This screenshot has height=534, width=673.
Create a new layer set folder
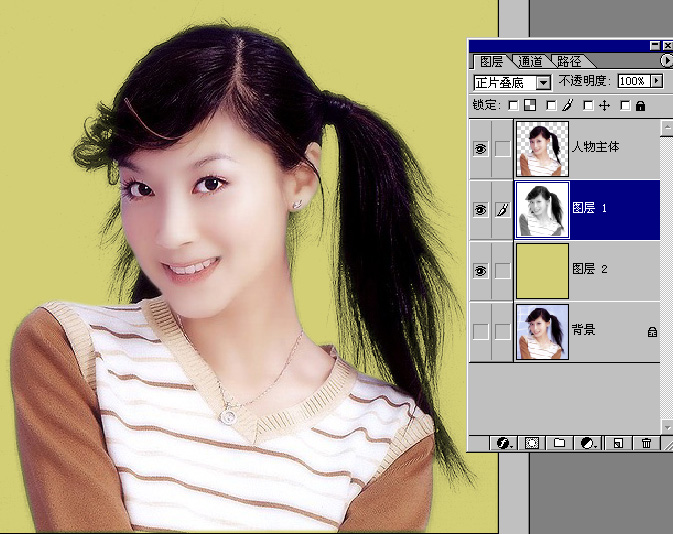(x=559, y=443)
